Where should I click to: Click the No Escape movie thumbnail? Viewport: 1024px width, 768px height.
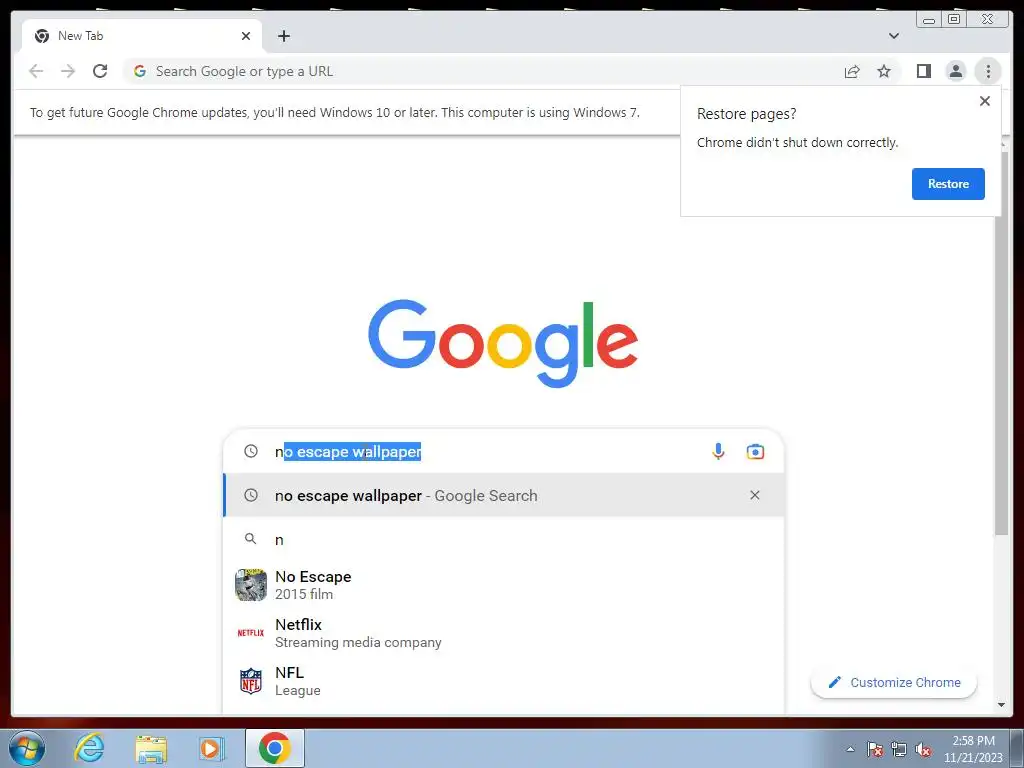[x=251, y=584]
